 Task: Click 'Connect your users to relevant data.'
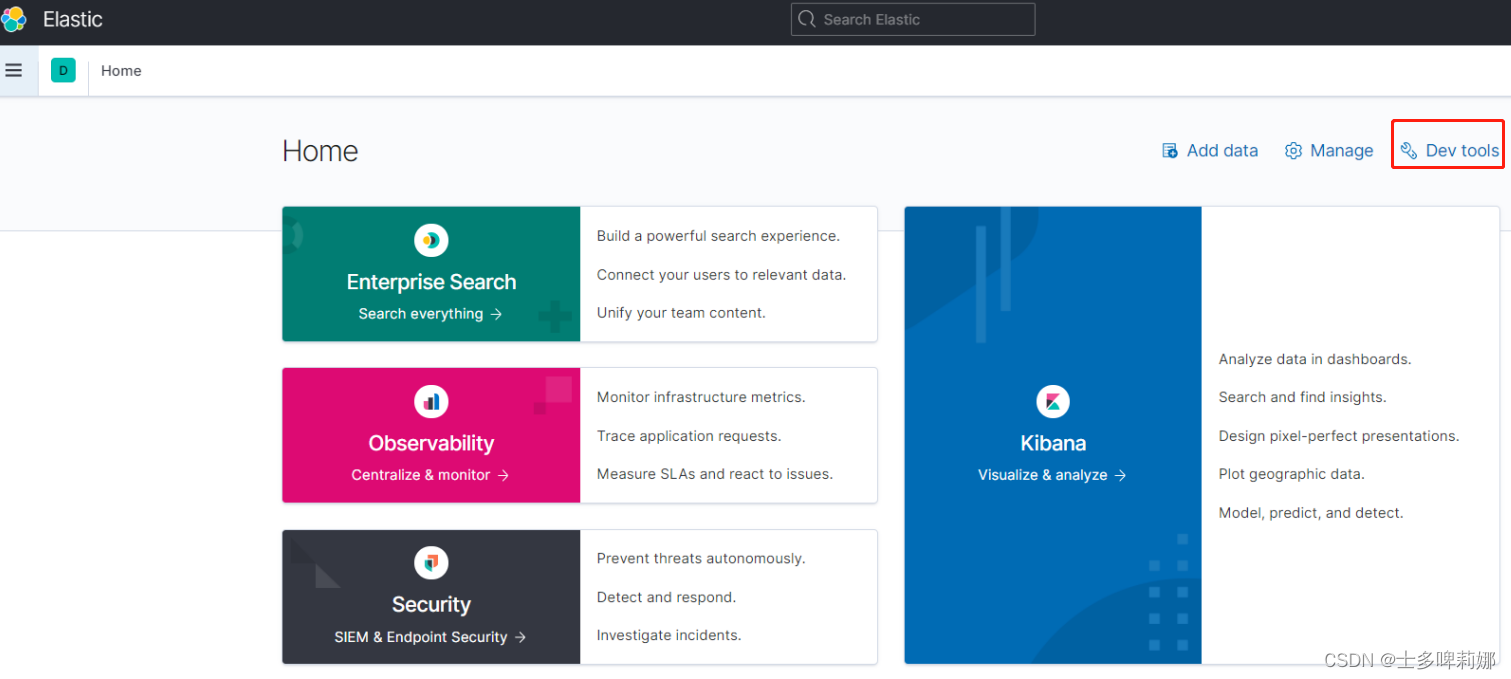pos(721,275)
